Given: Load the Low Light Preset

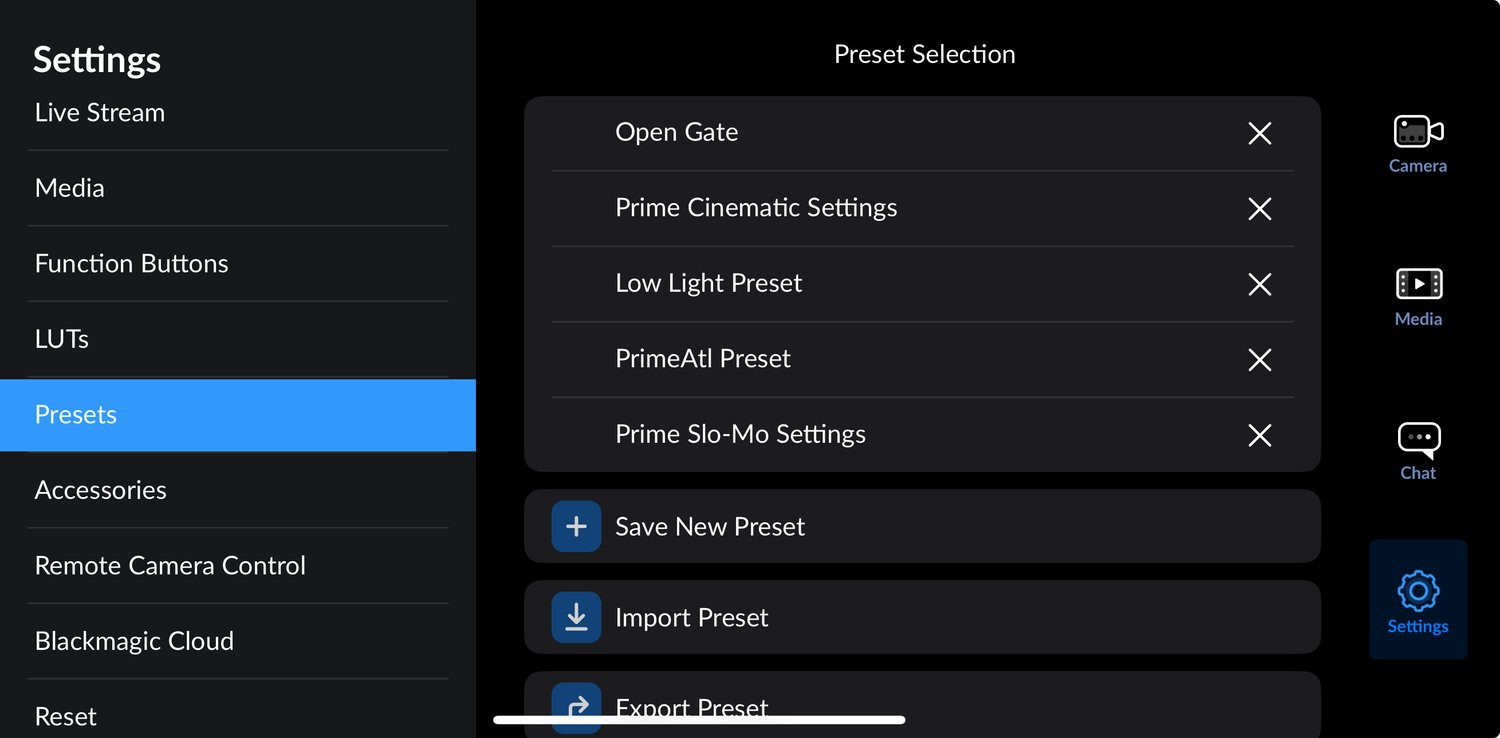Looking at the screenshot, I should pos(709,284).
